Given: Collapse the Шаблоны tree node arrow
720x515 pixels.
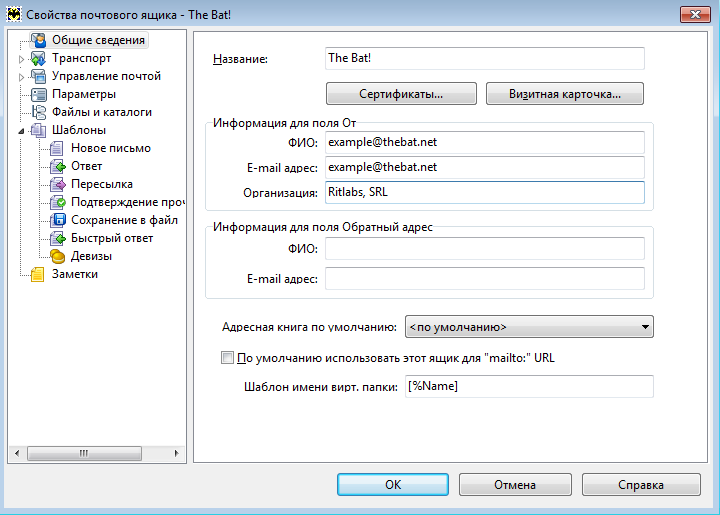Looking at the screenshot, I should (x=21, y=131).
